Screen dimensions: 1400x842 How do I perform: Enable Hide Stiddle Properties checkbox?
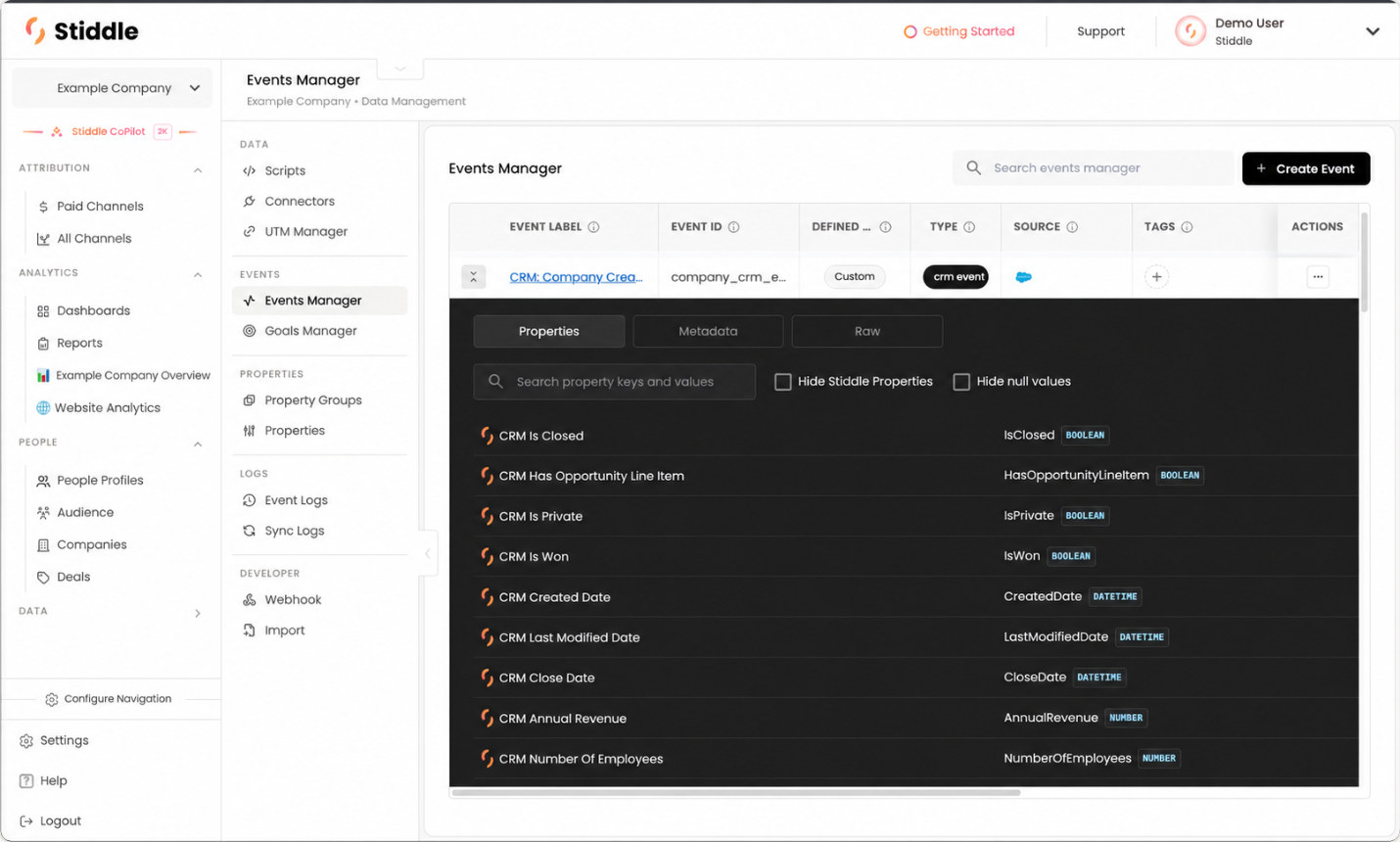coord(783,382)
